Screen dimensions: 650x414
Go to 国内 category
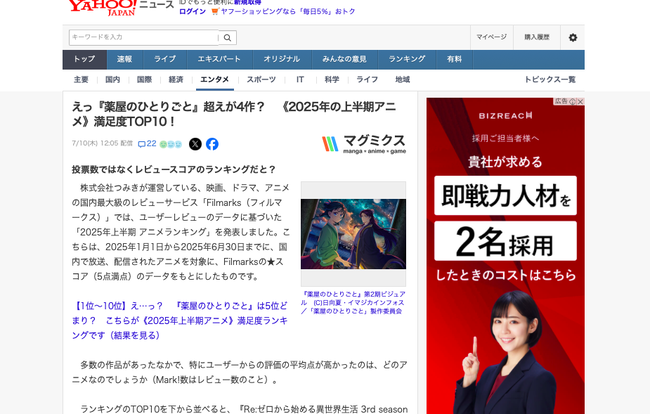pos(112,80)
